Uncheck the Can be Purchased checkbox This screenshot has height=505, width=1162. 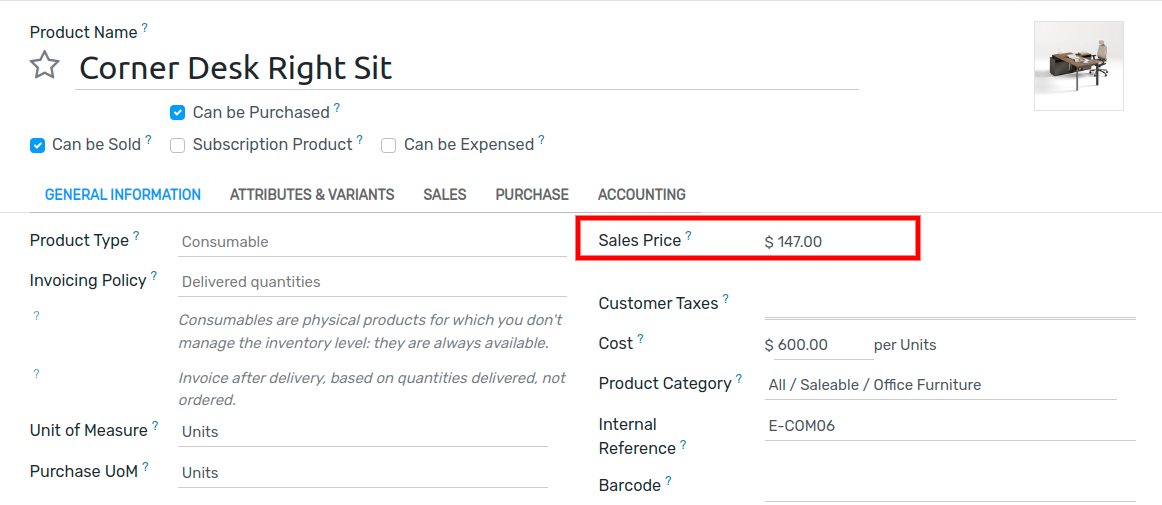(x=177, y=113)
